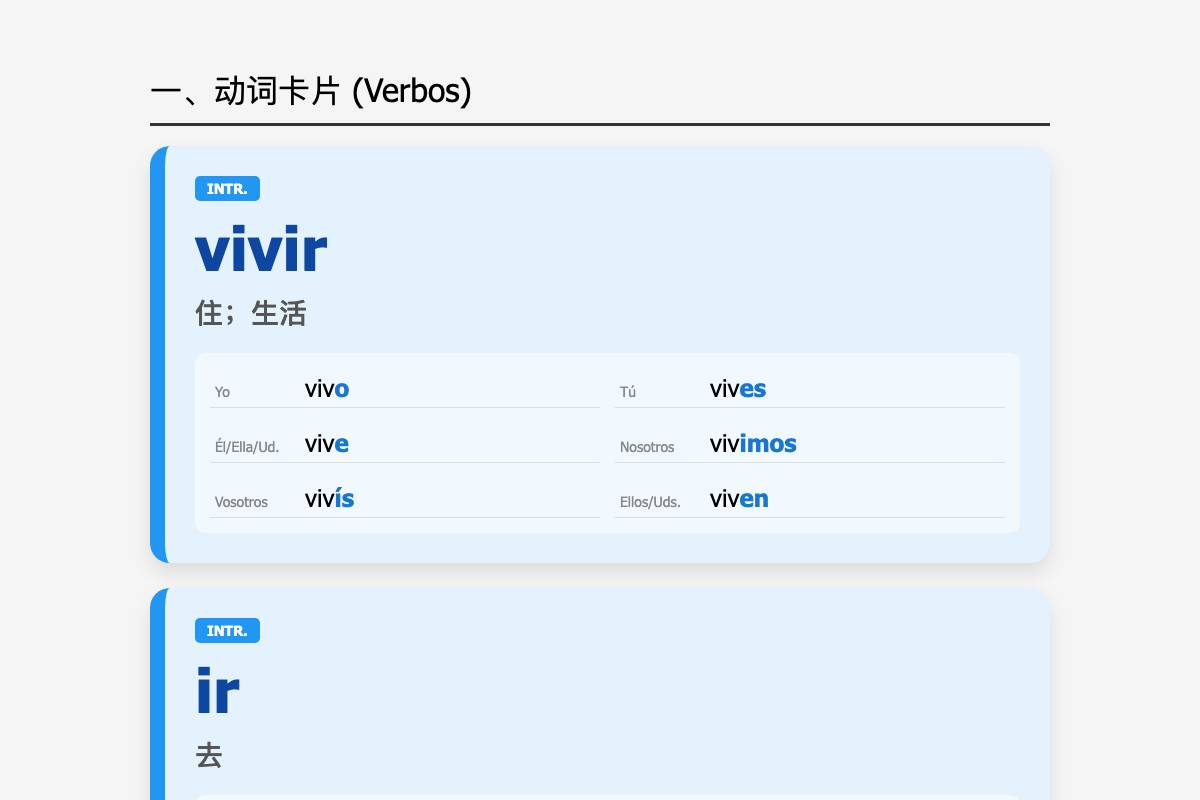
Task: Click the heading 动词卡片 (Verbos)
Action: [311, 91]
